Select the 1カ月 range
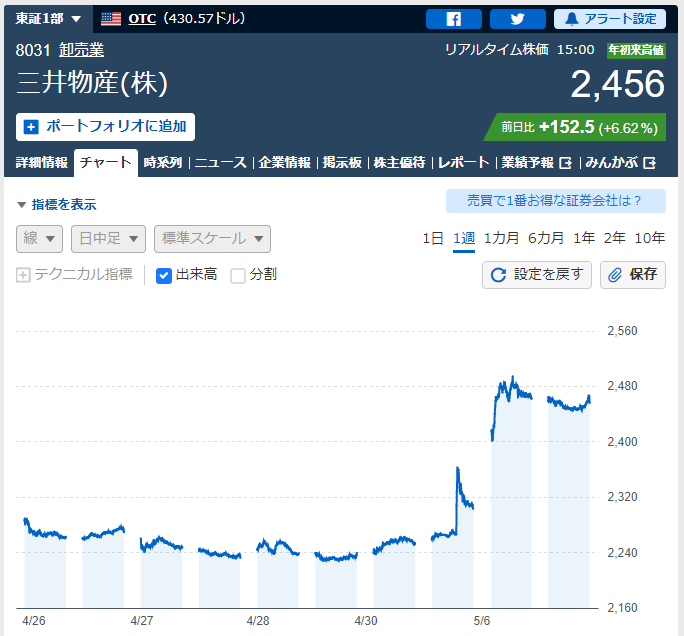The image size is (684, 636). [x=501, y=238]
